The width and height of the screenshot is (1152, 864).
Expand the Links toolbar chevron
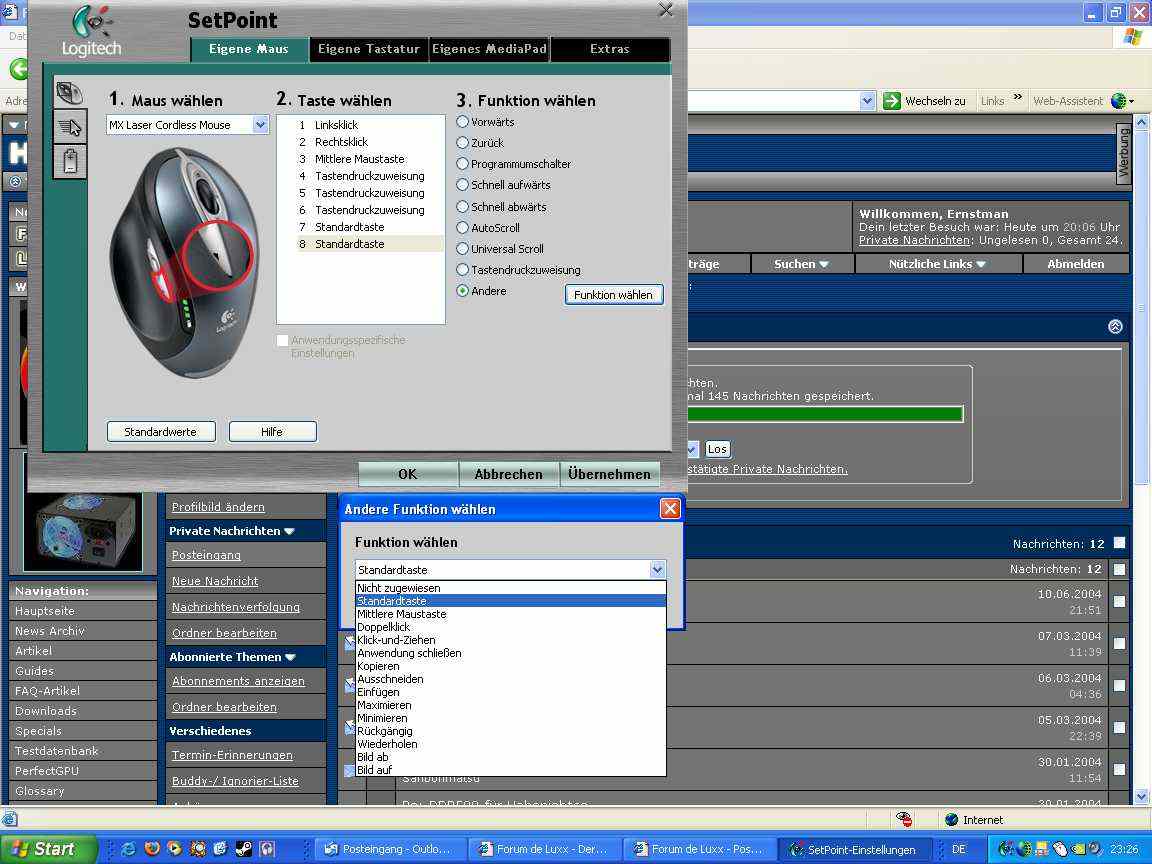tap(1018, 97)
